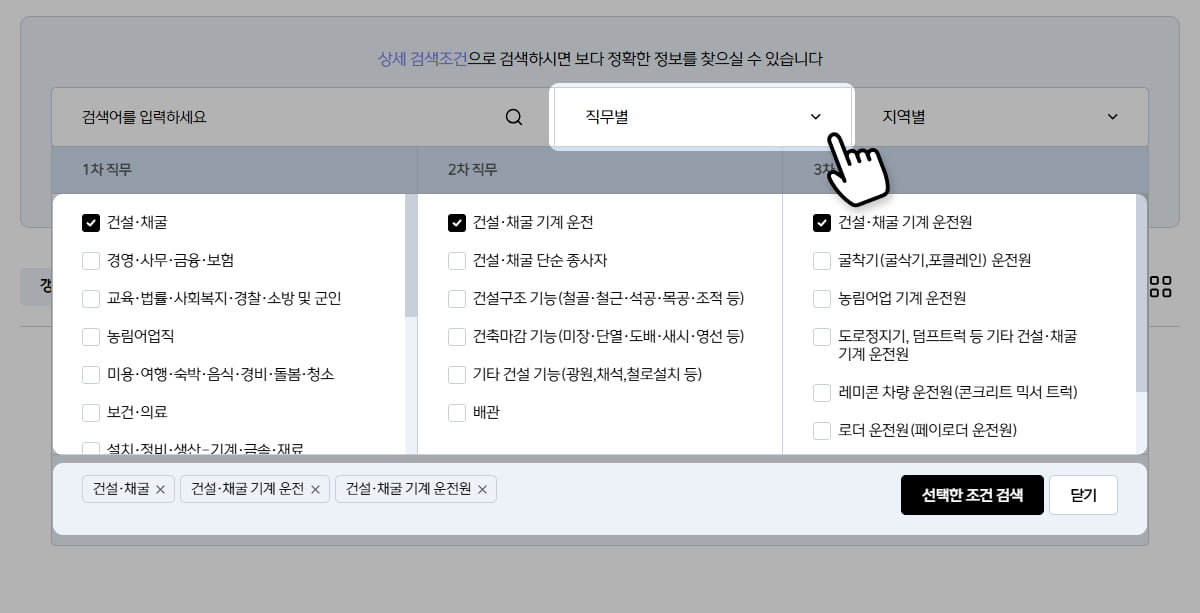
Task: Click the magnifying glass search icon
Action: point(514,117)
